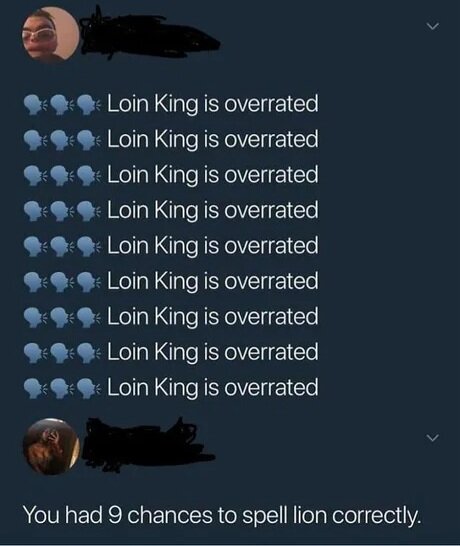Click the fifth 'Loin King is overrated' line
Viewport: 460px width, 546px height.
click(x=213, y=246)
